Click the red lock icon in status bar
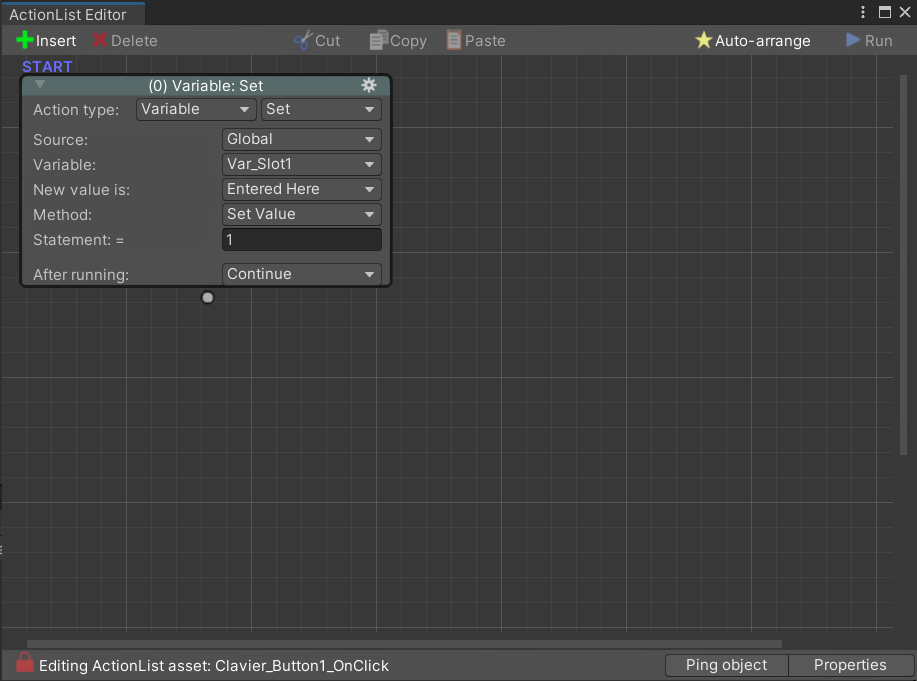The height and width of the screenshot is (681, 917). (25, 662)
